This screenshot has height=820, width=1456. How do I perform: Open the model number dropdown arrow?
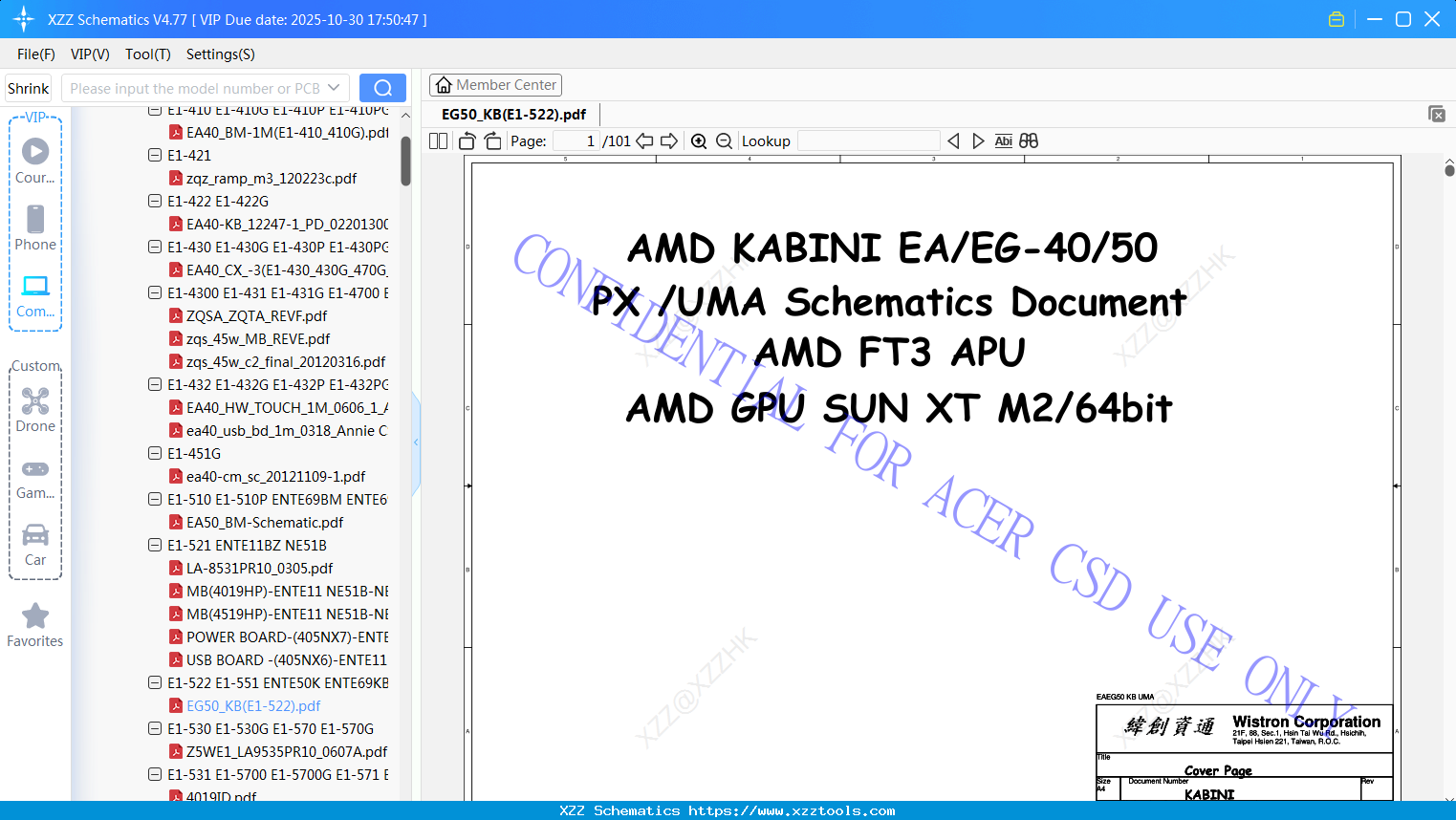coord(334,88)
